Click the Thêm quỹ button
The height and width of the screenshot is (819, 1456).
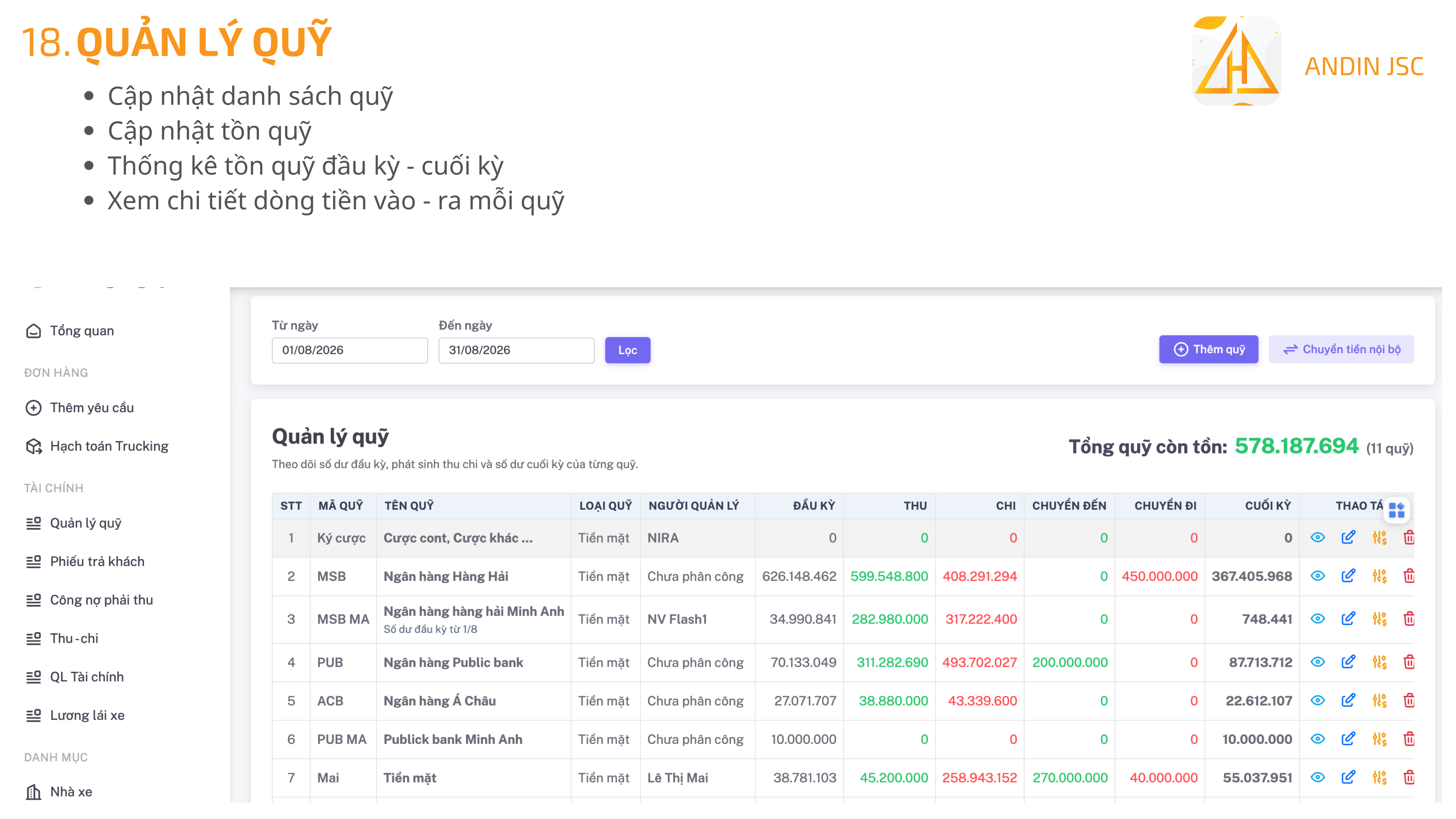click(x=1208, y=349)
